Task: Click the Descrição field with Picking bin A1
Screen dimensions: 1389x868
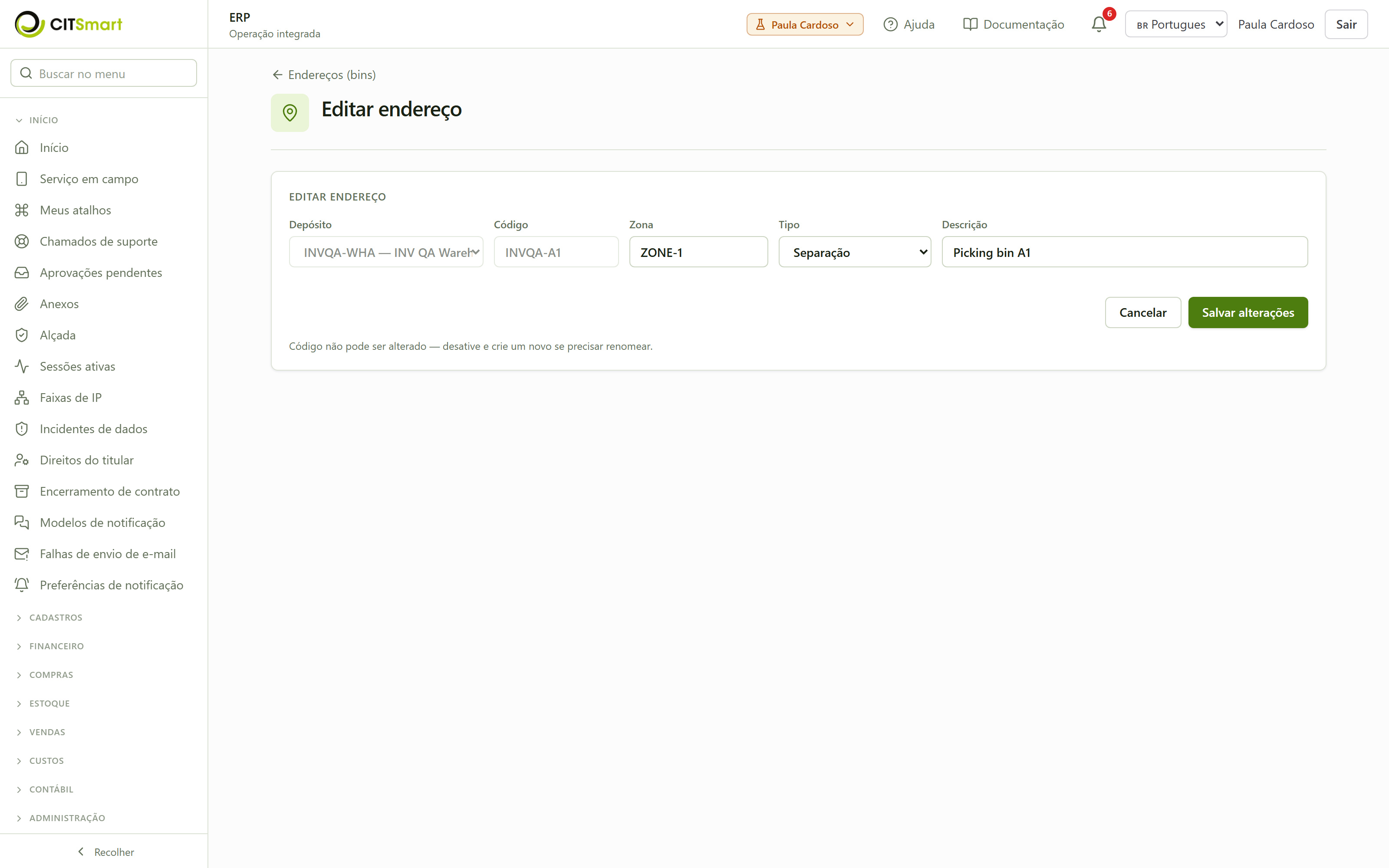Action: click(1124, 252)
